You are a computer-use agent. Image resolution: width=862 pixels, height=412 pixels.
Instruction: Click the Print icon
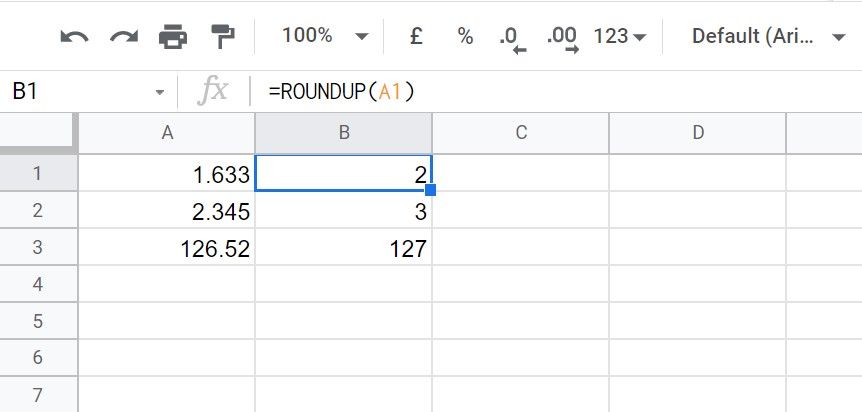pos(173,37)
